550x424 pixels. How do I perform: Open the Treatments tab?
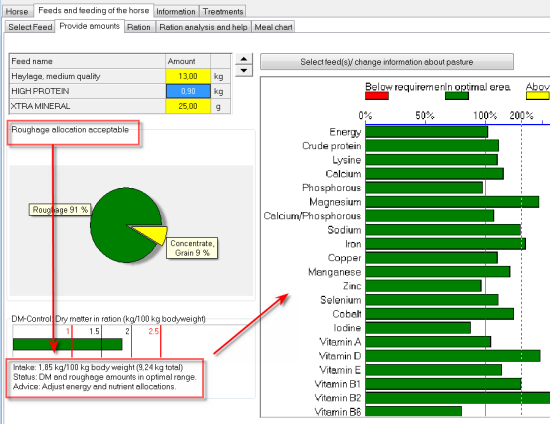coord(223,11)
